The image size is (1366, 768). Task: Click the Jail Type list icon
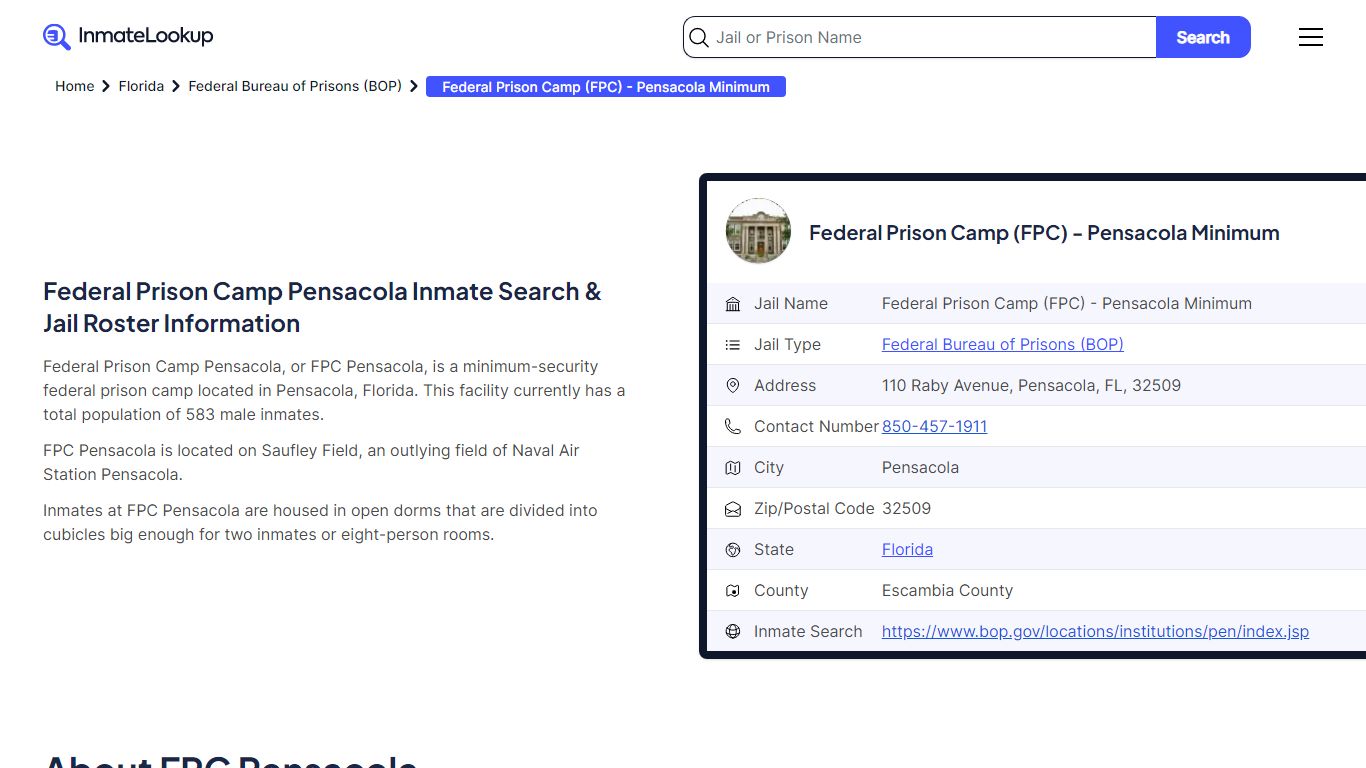(733, 345)
